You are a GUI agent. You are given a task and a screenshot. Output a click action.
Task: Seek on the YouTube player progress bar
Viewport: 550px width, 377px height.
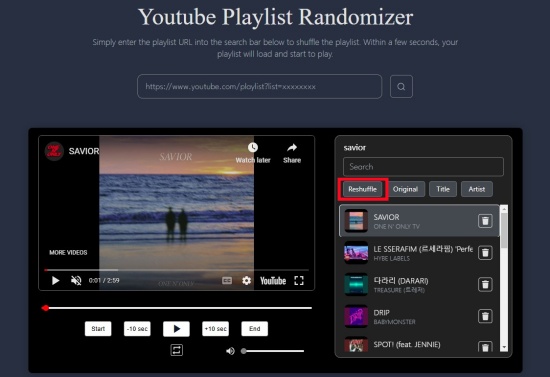[x=177, y=270]
